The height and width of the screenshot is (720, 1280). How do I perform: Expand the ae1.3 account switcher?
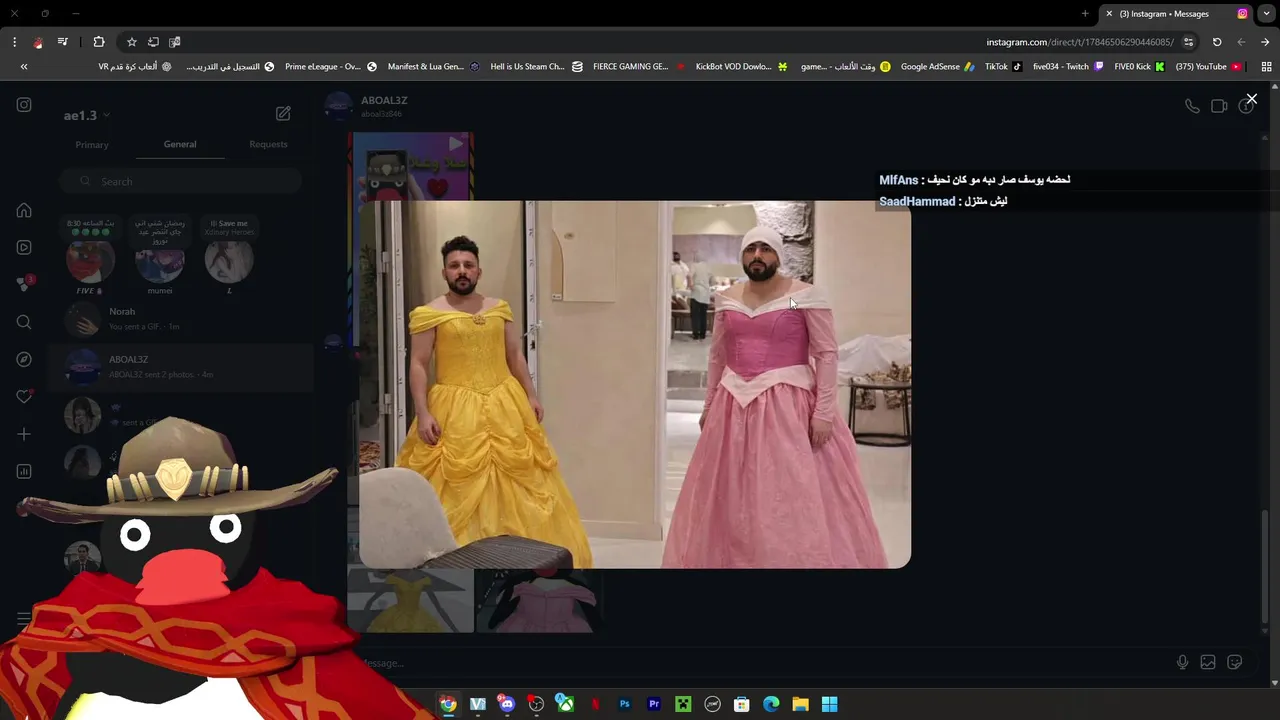pyautogui.click(x=87, y=115)
